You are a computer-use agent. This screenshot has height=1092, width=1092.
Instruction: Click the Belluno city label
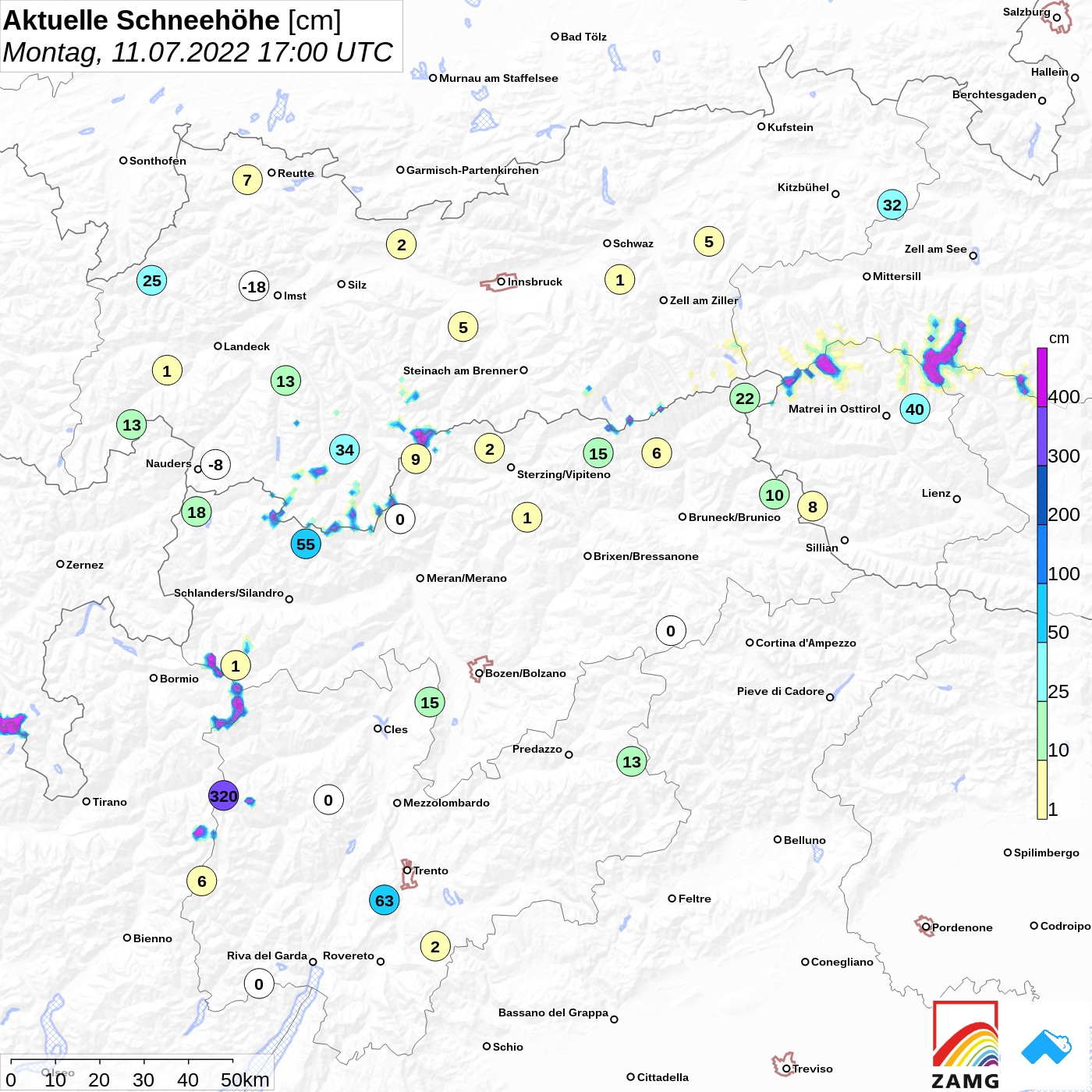pyautogui.click(x=805, y=840)
